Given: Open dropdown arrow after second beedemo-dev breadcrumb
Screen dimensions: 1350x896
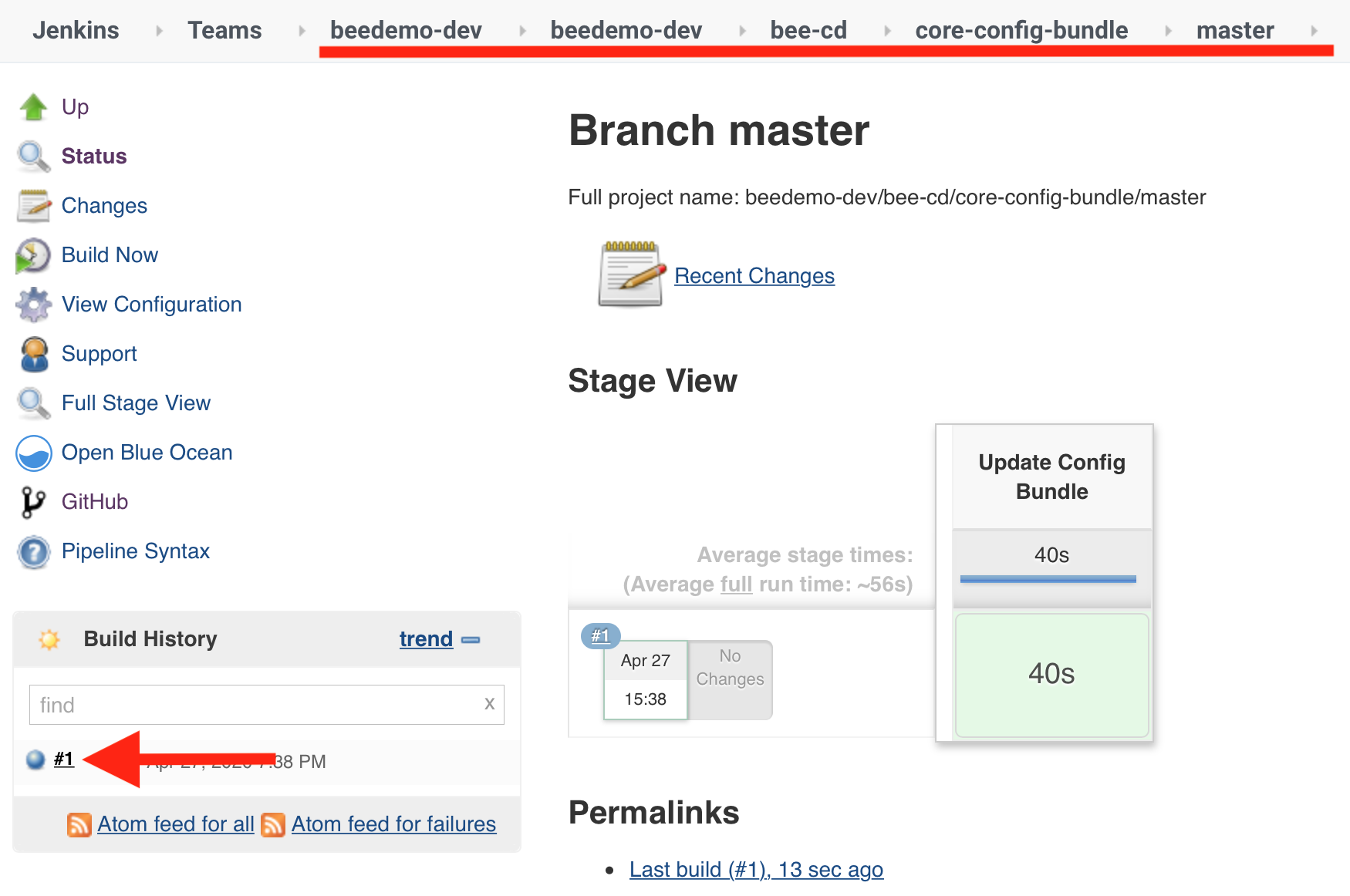Looking at the screenshot, I should point(742,31).
